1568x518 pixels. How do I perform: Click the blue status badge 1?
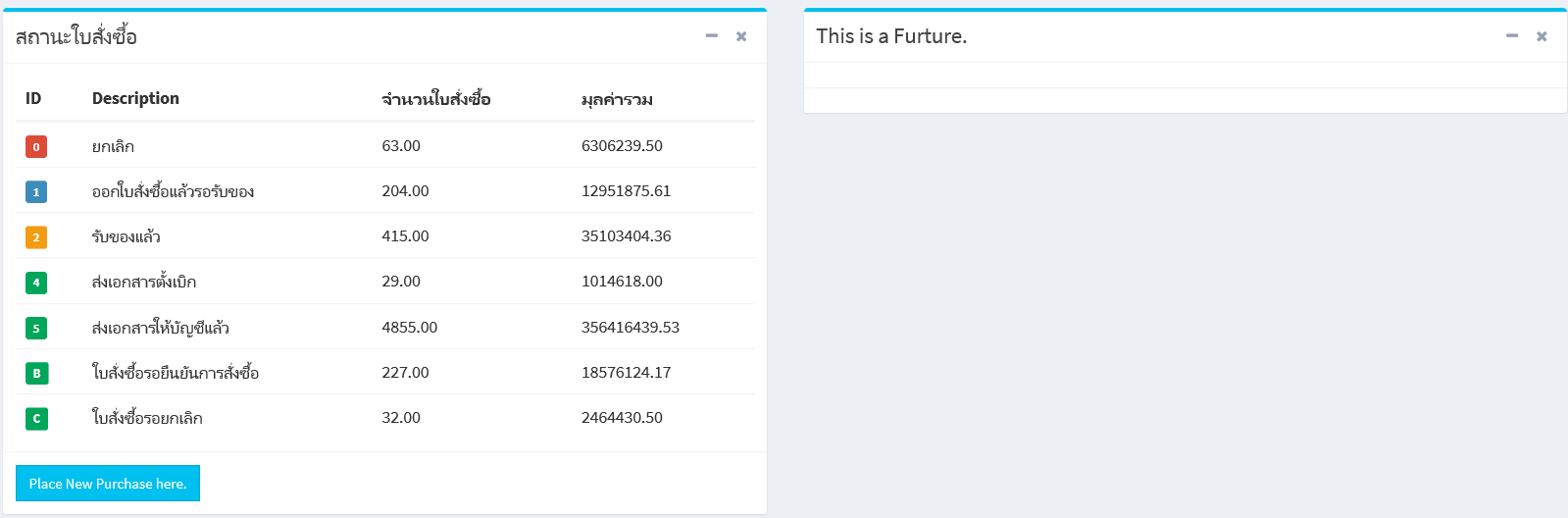[36, 192]
